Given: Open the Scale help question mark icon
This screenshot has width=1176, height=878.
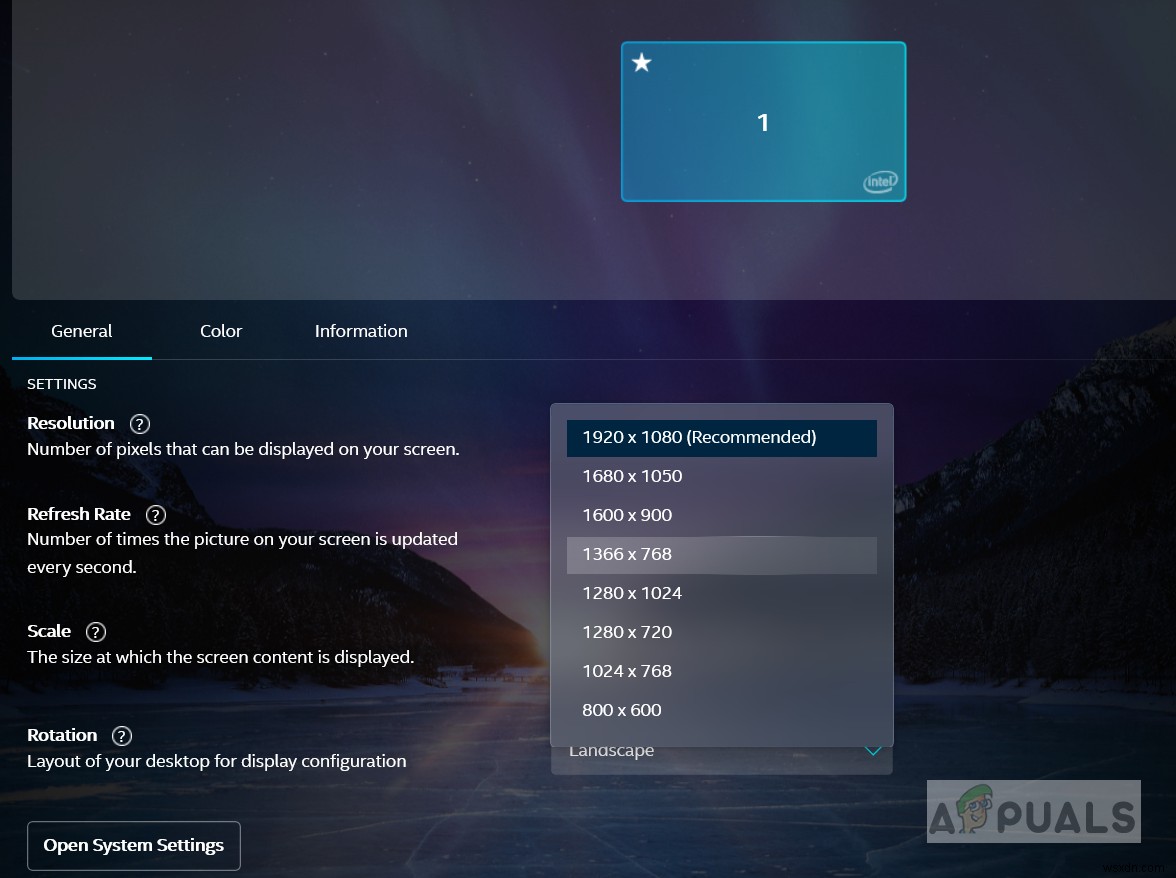Looking at the screenshot, I should click(x=95, y=632).
